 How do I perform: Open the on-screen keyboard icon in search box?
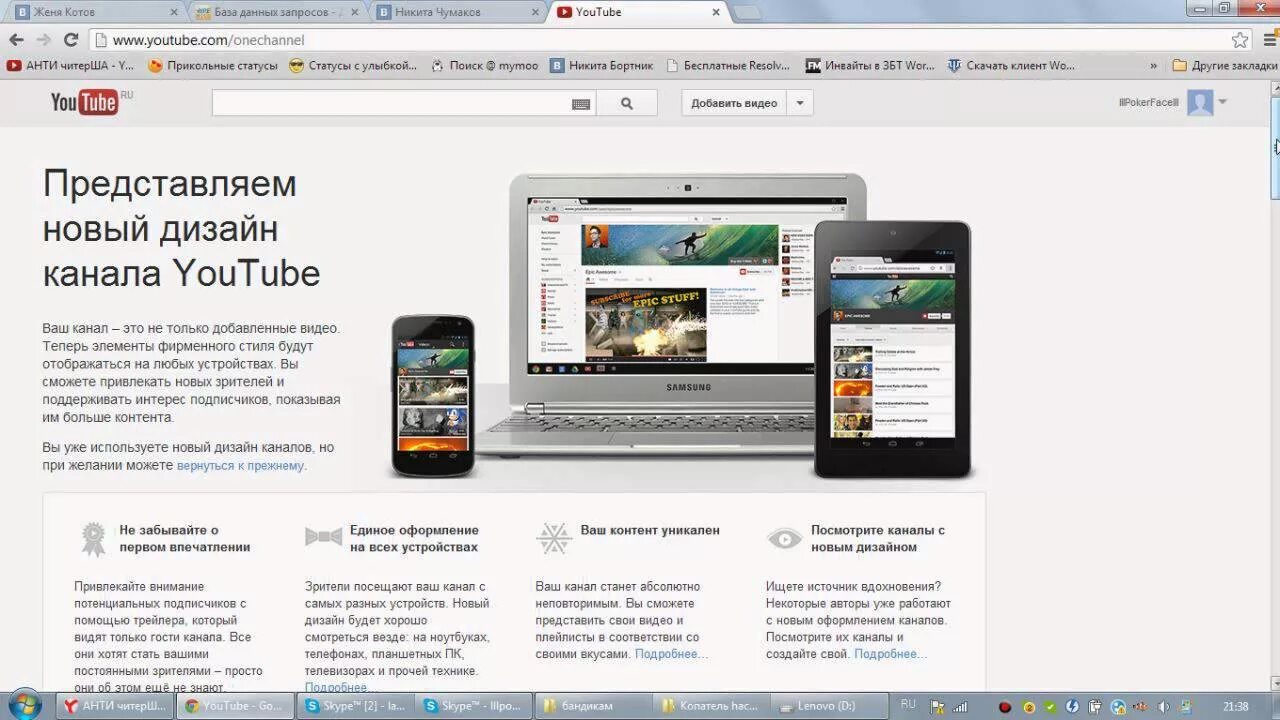click(x=581, y=104)
